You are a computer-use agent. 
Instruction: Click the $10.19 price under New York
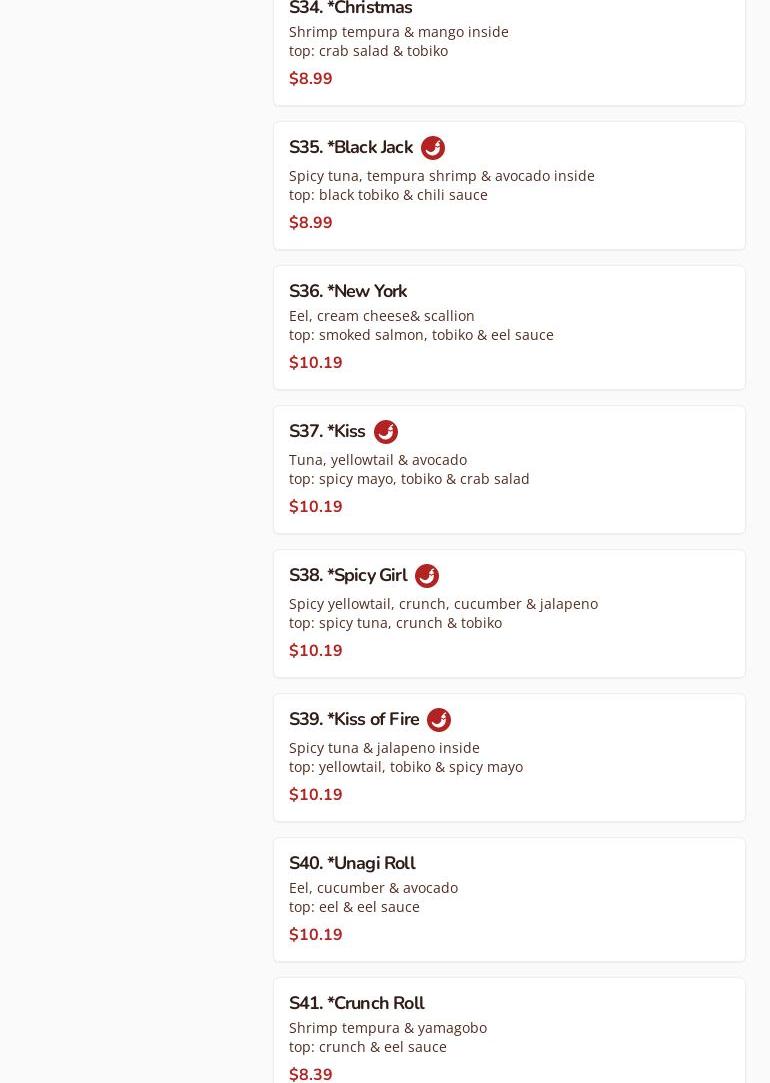coord(316,362)
